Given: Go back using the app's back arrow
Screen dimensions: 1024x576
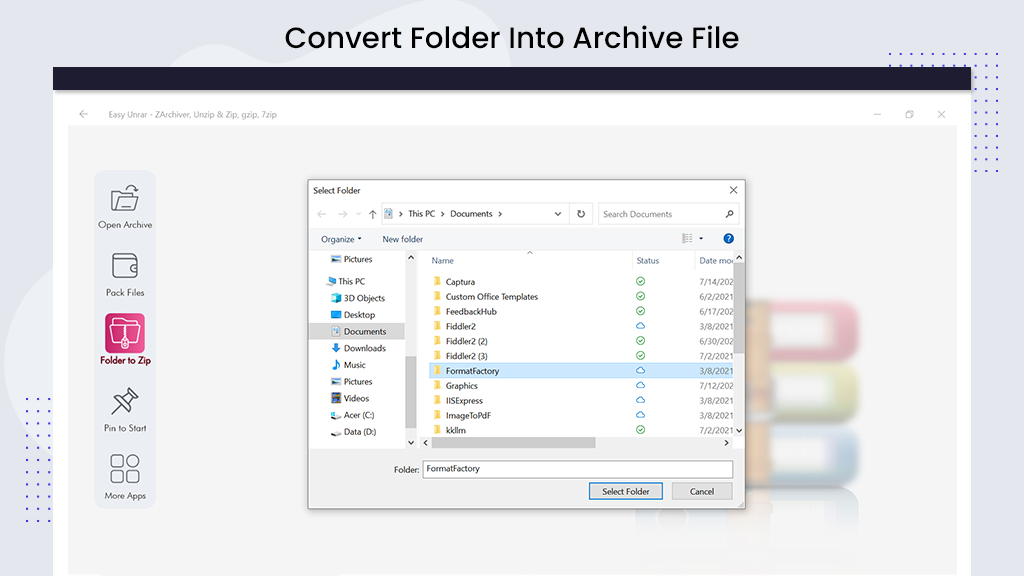Looking at the screenshot, I should (x=84, y=115).
